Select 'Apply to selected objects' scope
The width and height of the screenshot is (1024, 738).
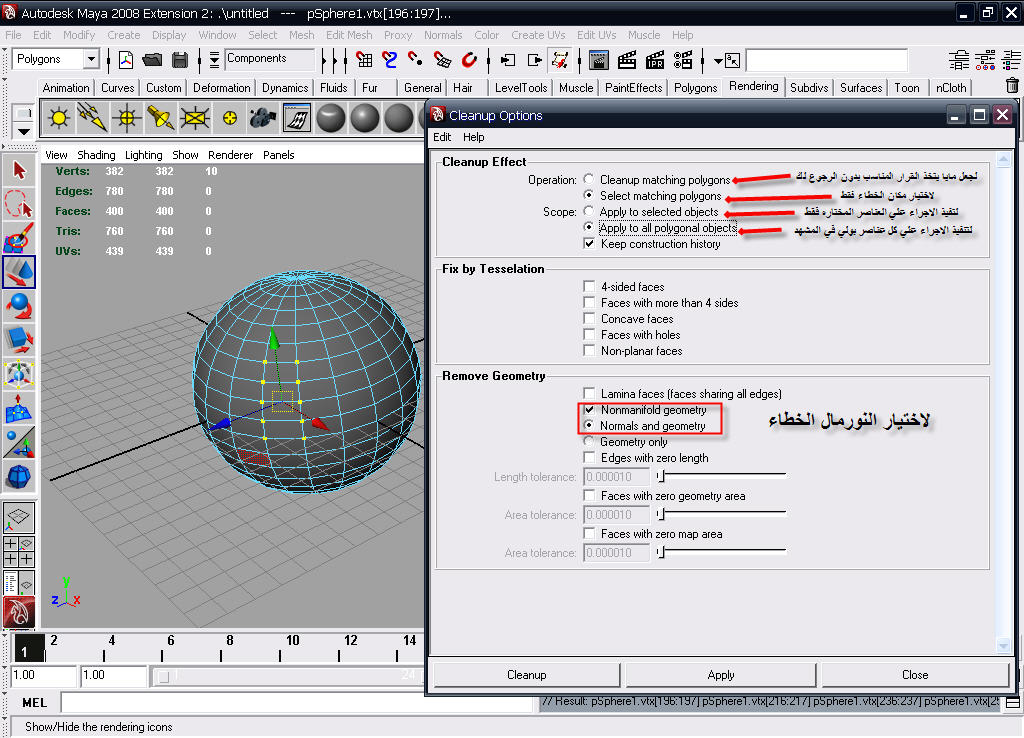[589, 211]
